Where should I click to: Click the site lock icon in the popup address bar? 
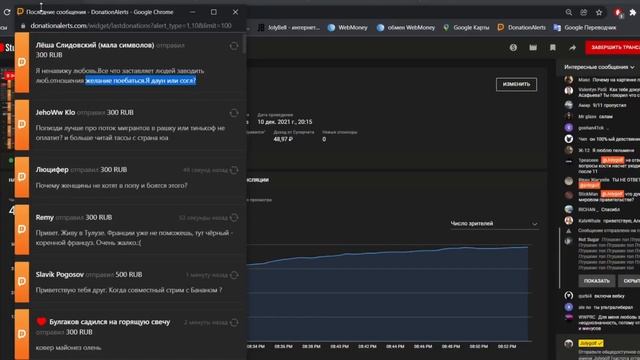pyautogui.click(x=23, y=26)
